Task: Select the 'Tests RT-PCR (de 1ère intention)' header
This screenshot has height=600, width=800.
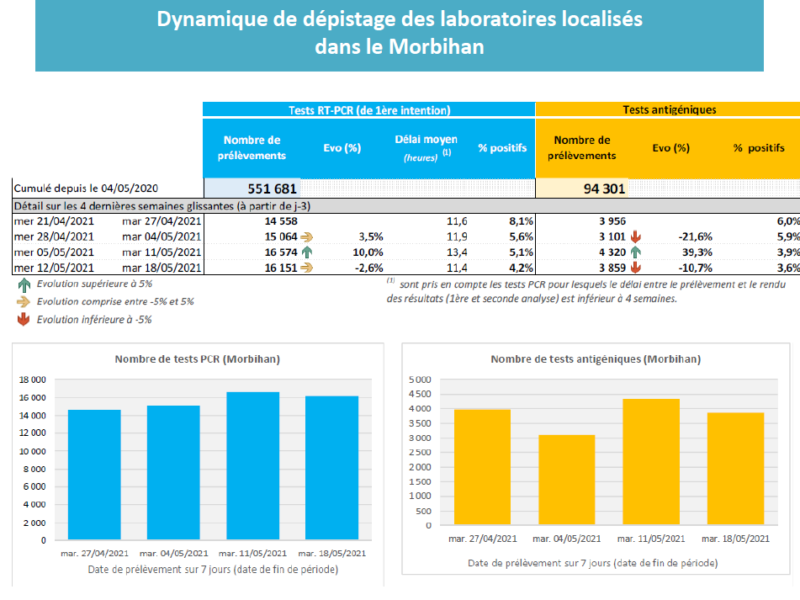Action: (368, 110)
